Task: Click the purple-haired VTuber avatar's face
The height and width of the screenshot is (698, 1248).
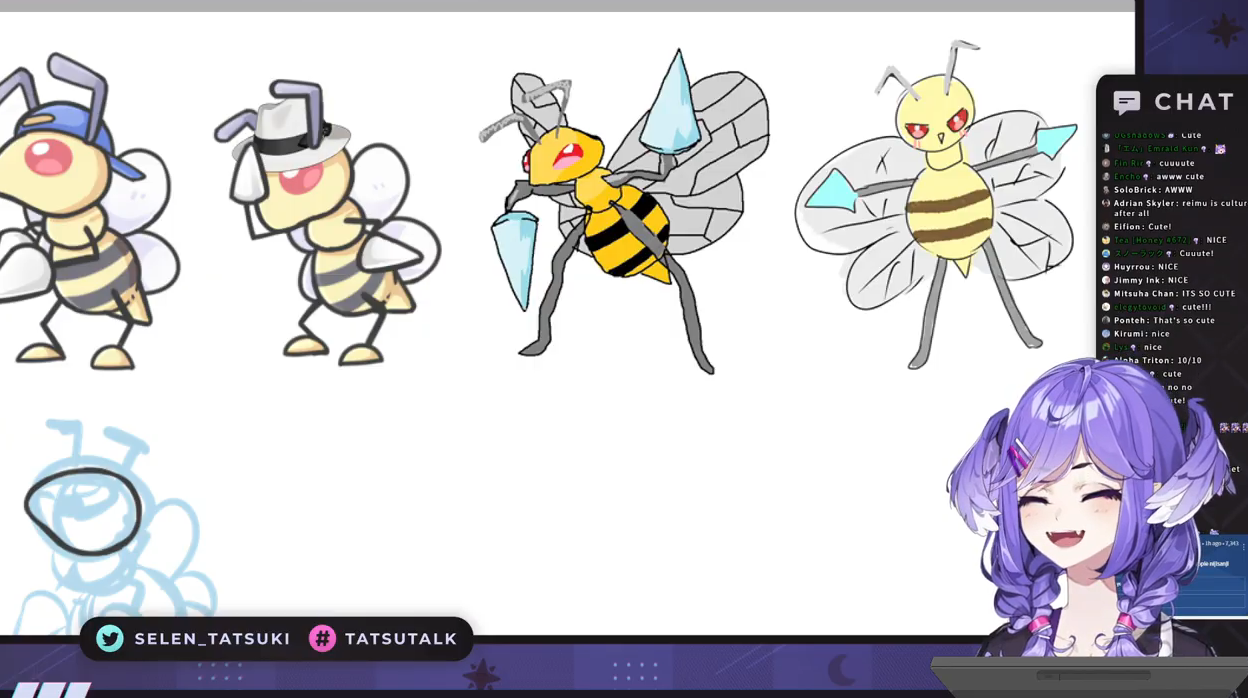Action: pyautogui.click(x=1075, y=510)
